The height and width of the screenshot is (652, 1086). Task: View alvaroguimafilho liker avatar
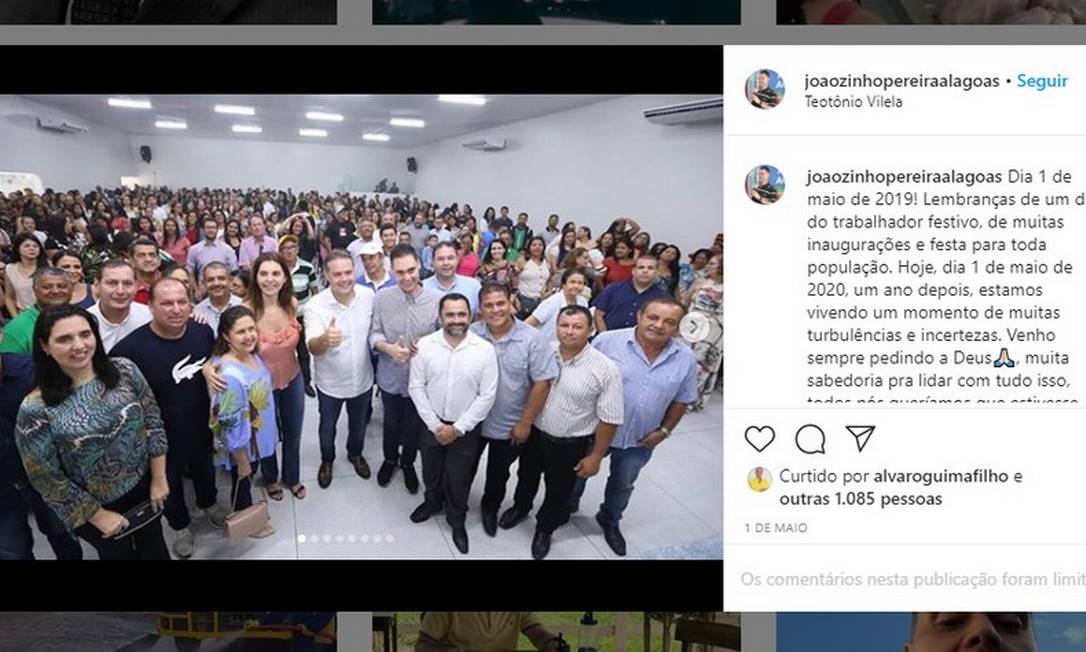pos(759,479)
